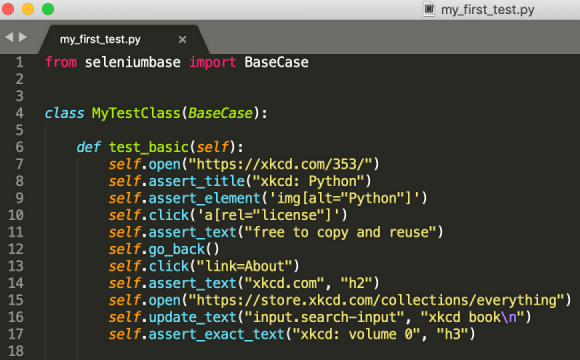Click line number 4 in gutter

point(20,113)
